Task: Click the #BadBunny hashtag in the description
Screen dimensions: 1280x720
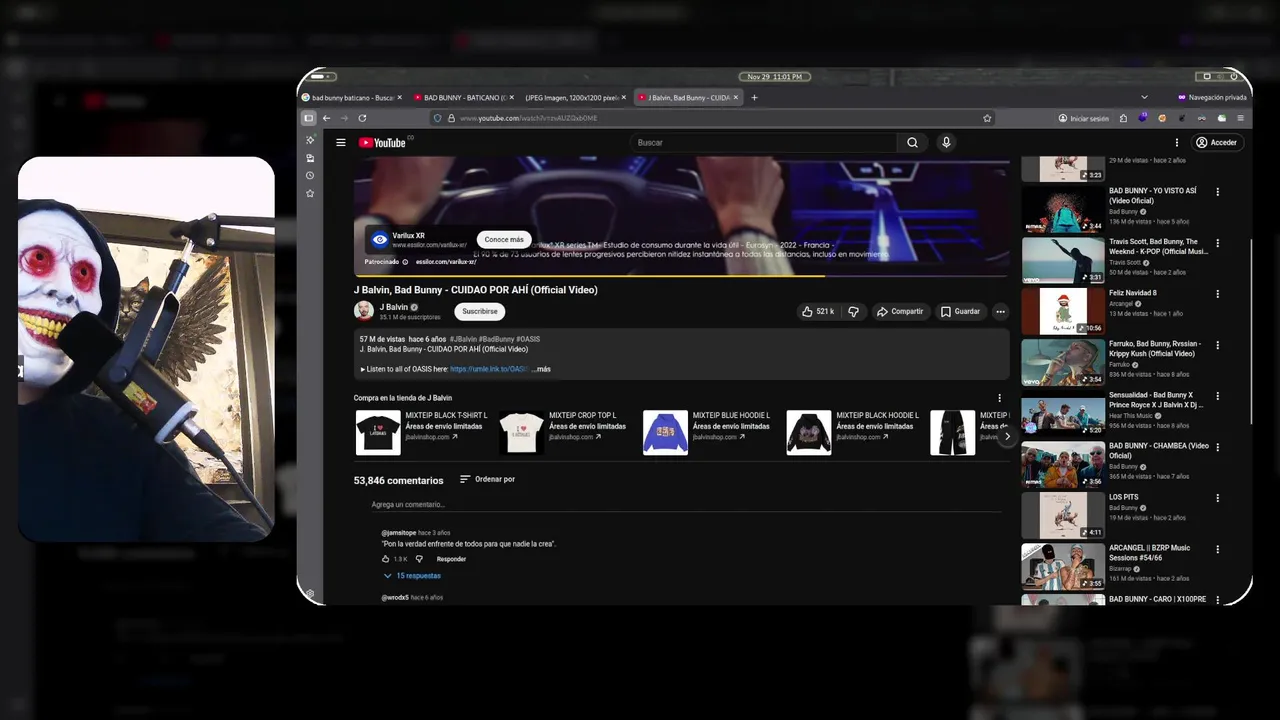Action: 496,339
